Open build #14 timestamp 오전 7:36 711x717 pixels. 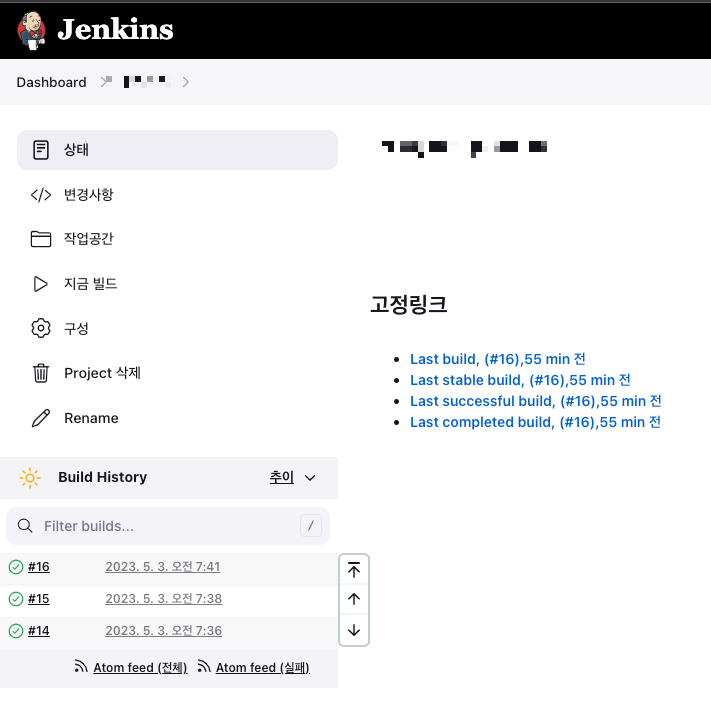click(x=164, y=631)
